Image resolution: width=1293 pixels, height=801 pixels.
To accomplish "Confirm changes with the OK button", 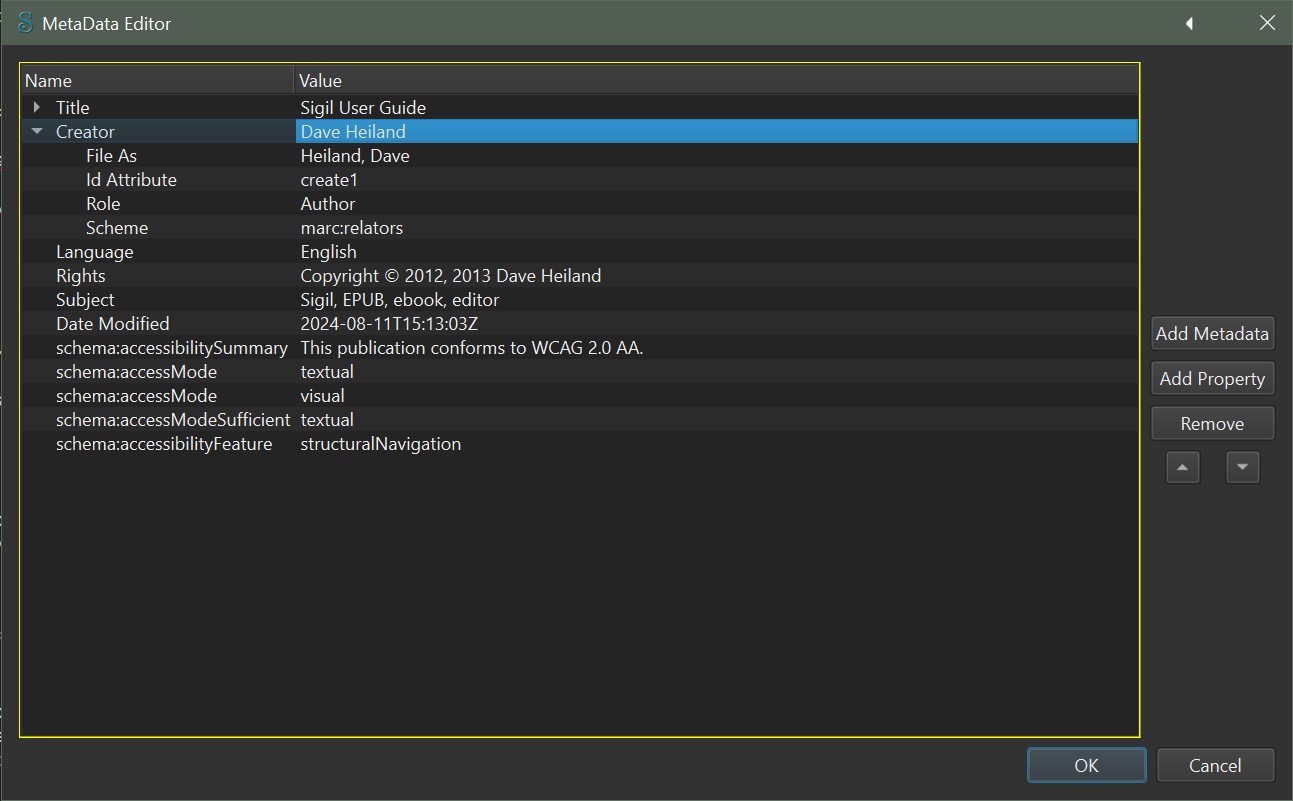I will (x=1087, y=765).
